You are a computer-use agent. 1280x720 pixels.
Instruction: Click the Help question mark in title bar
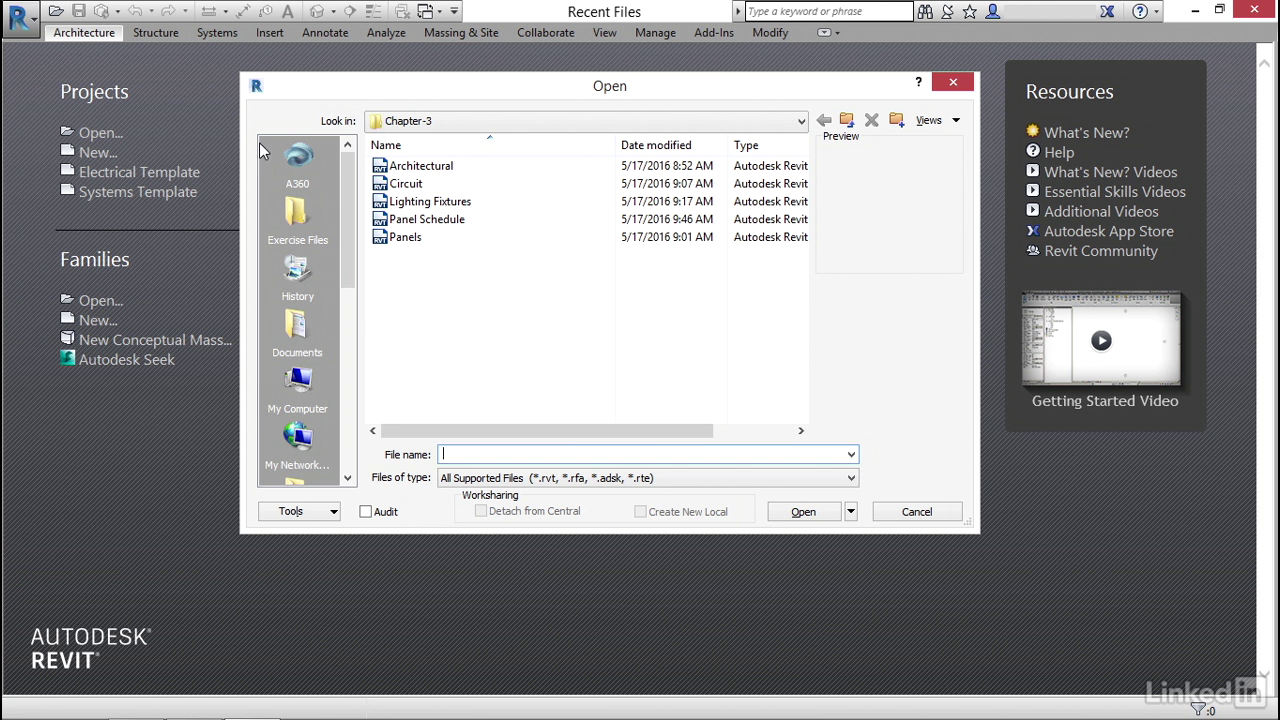pos(1140,12)
